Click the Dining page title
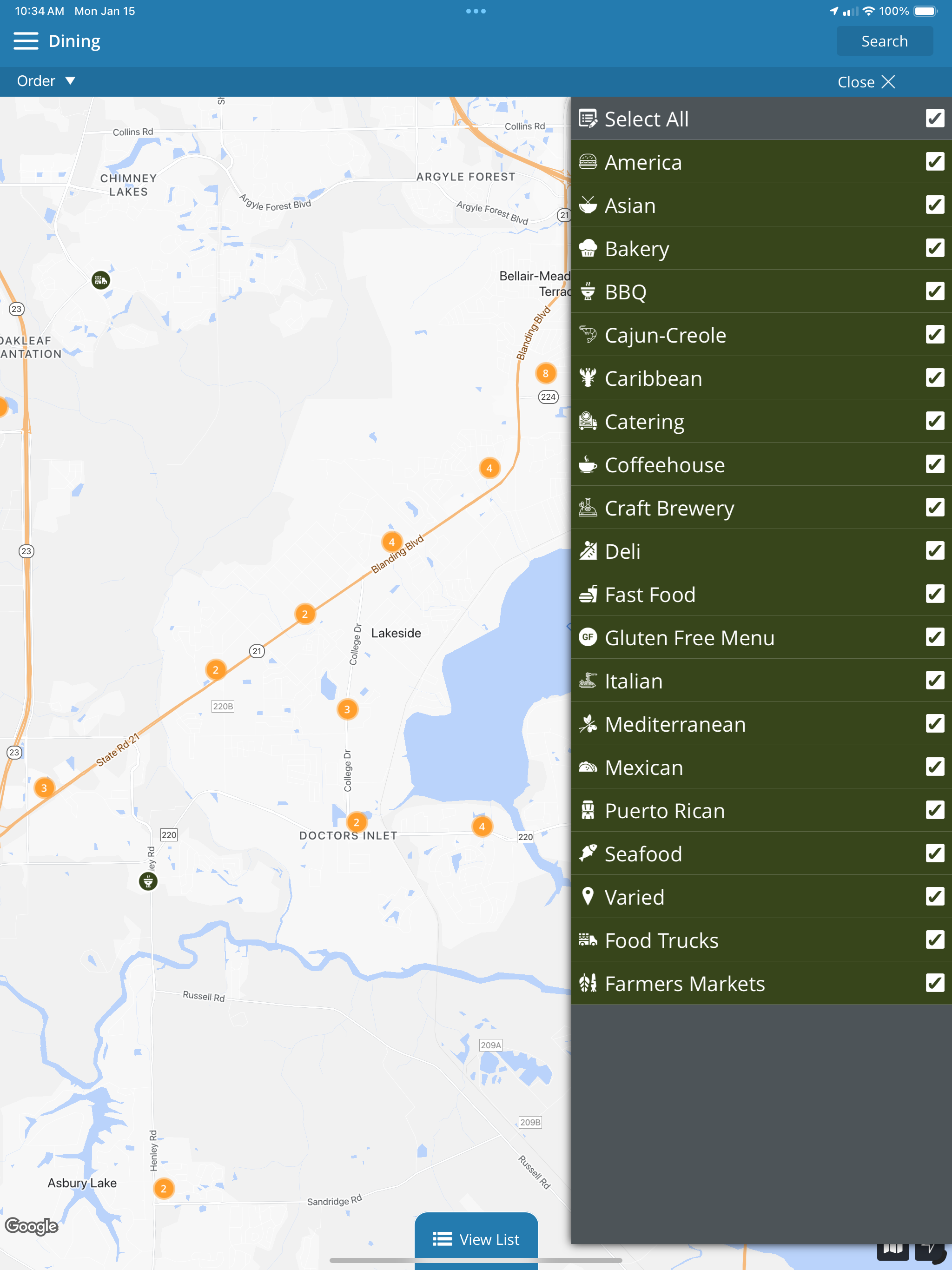The height and width of the screenshot is (1270, 952). tap(75, 41)
